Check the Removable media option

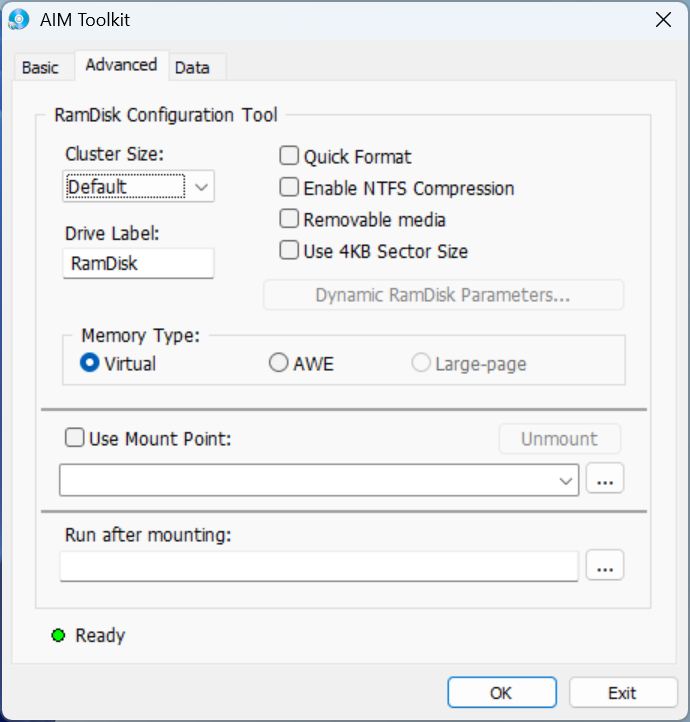[x=289, y=219]
